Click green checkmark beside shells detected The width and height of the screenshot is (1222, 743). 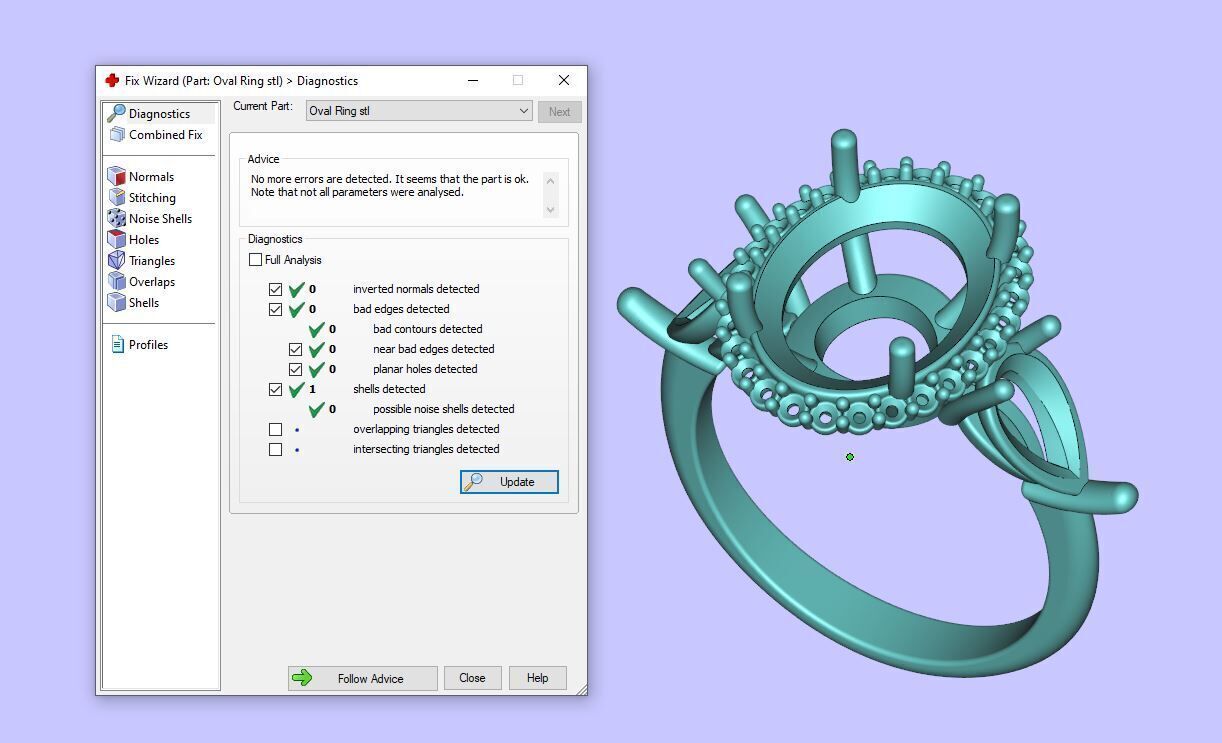click(x=296, y=390)
